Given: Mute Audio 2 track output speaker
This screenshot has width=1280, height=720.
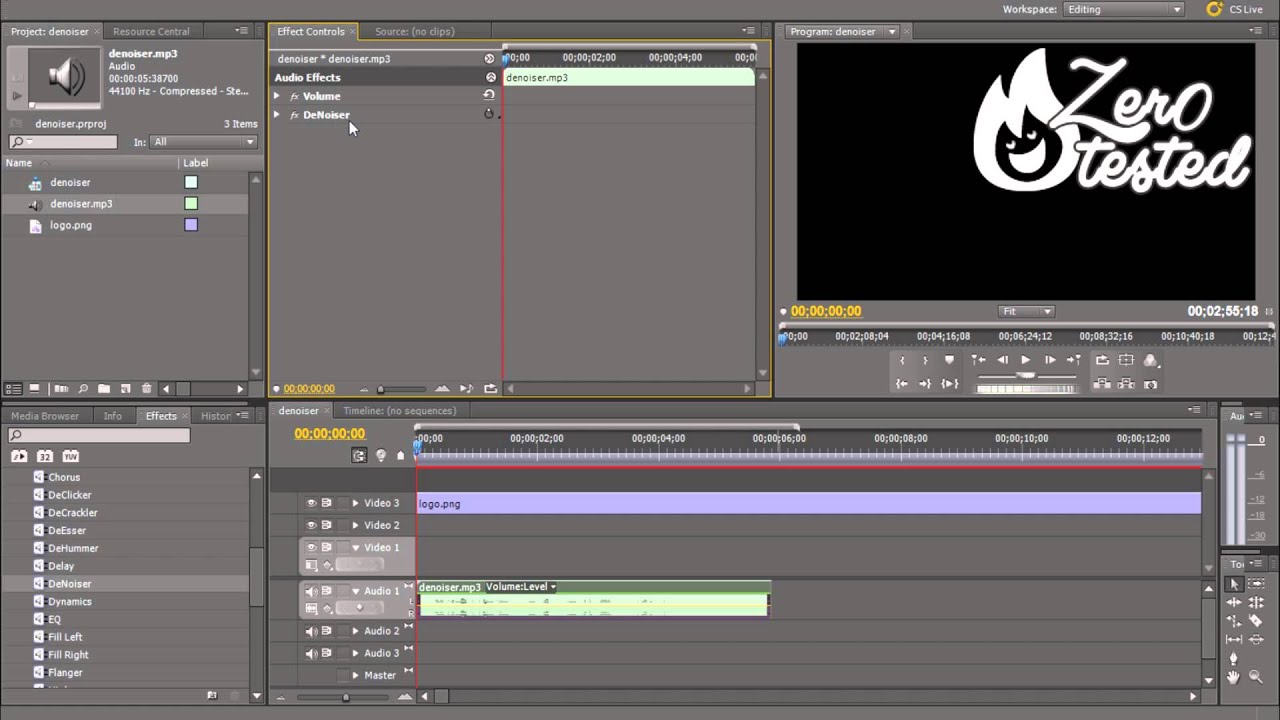Looking at the screenshot, I should point(311,631).
